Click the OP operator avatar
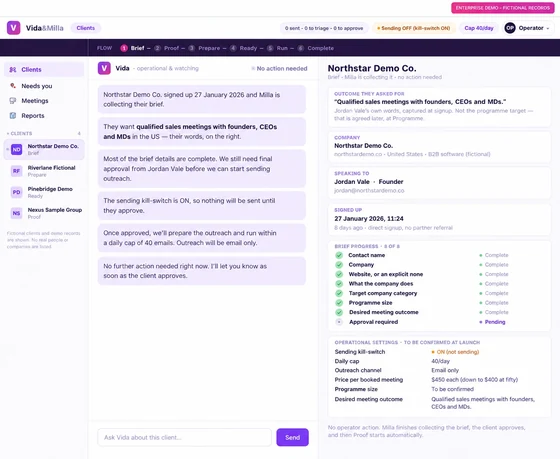The image size is (560, 459). coord(510,28)
